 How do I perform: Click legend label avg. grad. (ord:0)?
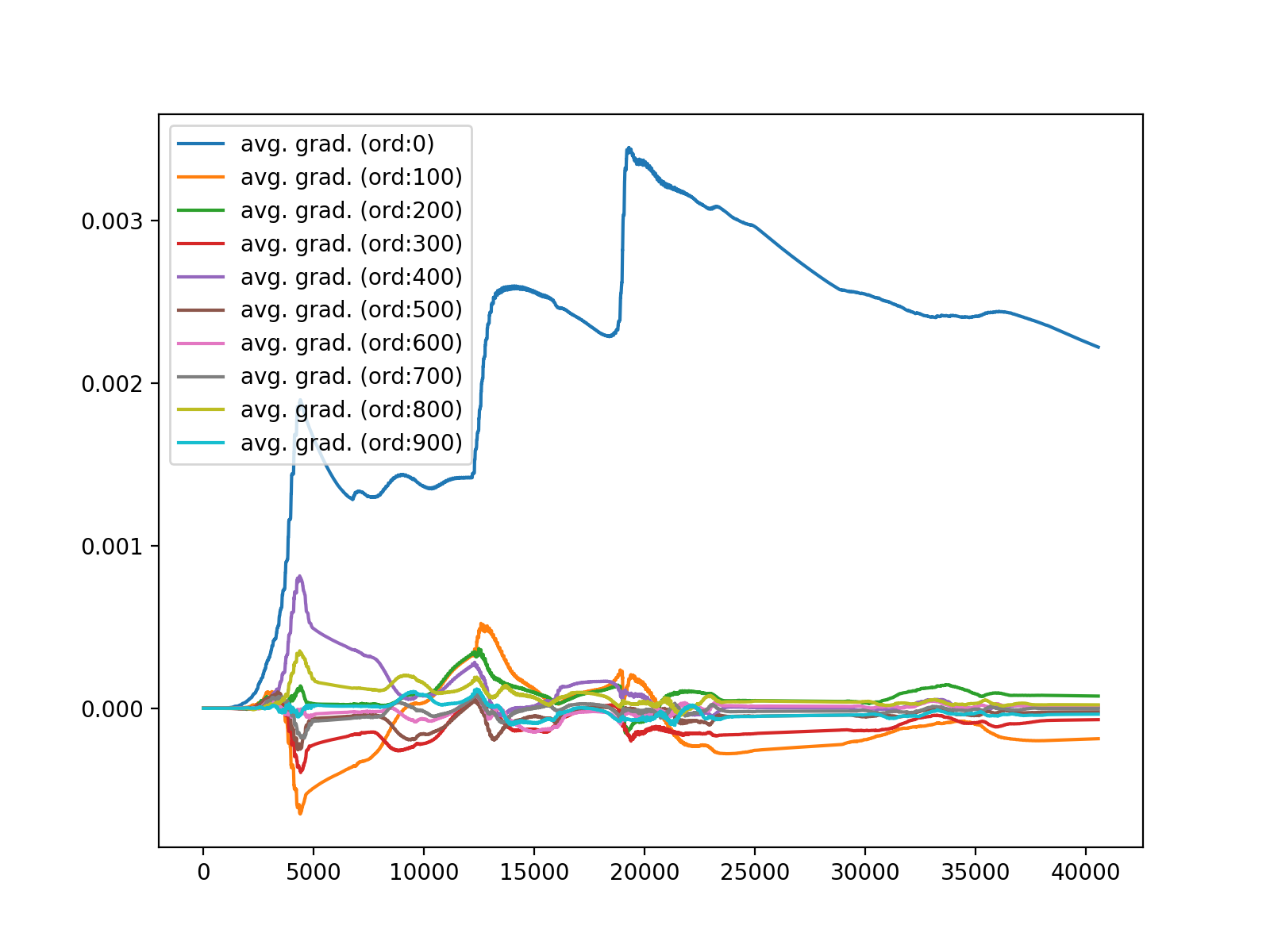coord(338,144)
